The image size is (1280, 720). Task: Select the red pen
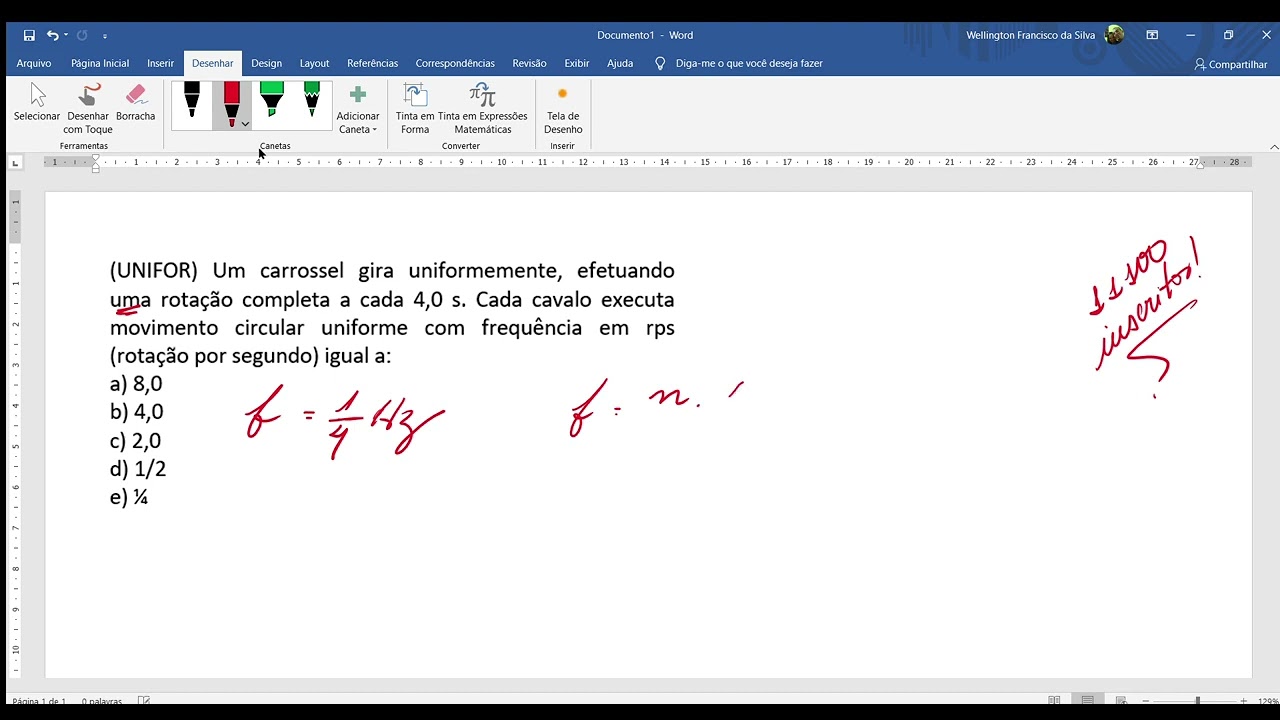tap(232, 104)
